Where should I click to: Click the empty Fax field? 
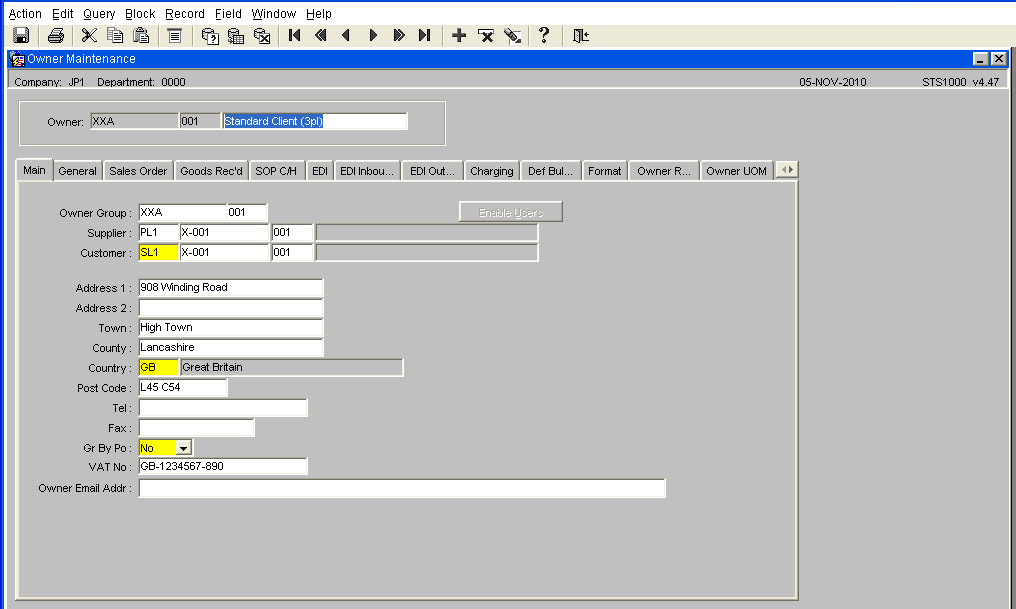click(196, 428)
